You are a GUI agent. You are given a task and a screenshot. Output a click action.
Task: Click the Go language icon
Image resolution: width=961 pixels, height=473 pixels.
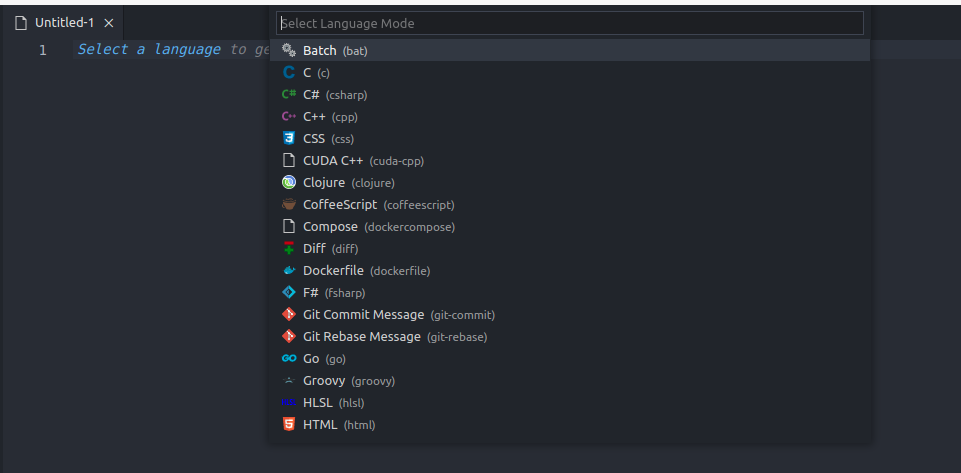[289, 358]
